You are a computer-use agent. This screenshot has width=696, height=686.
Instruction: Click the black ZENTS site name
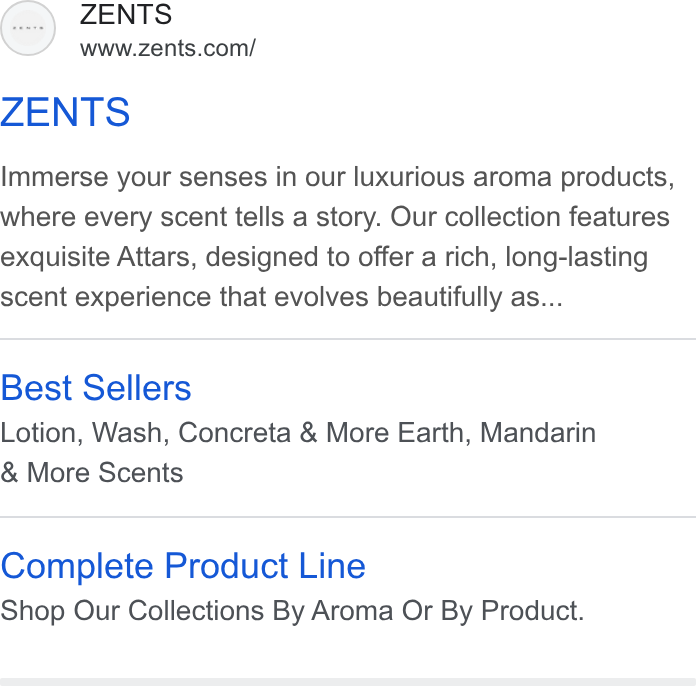(x=126, y=14)
